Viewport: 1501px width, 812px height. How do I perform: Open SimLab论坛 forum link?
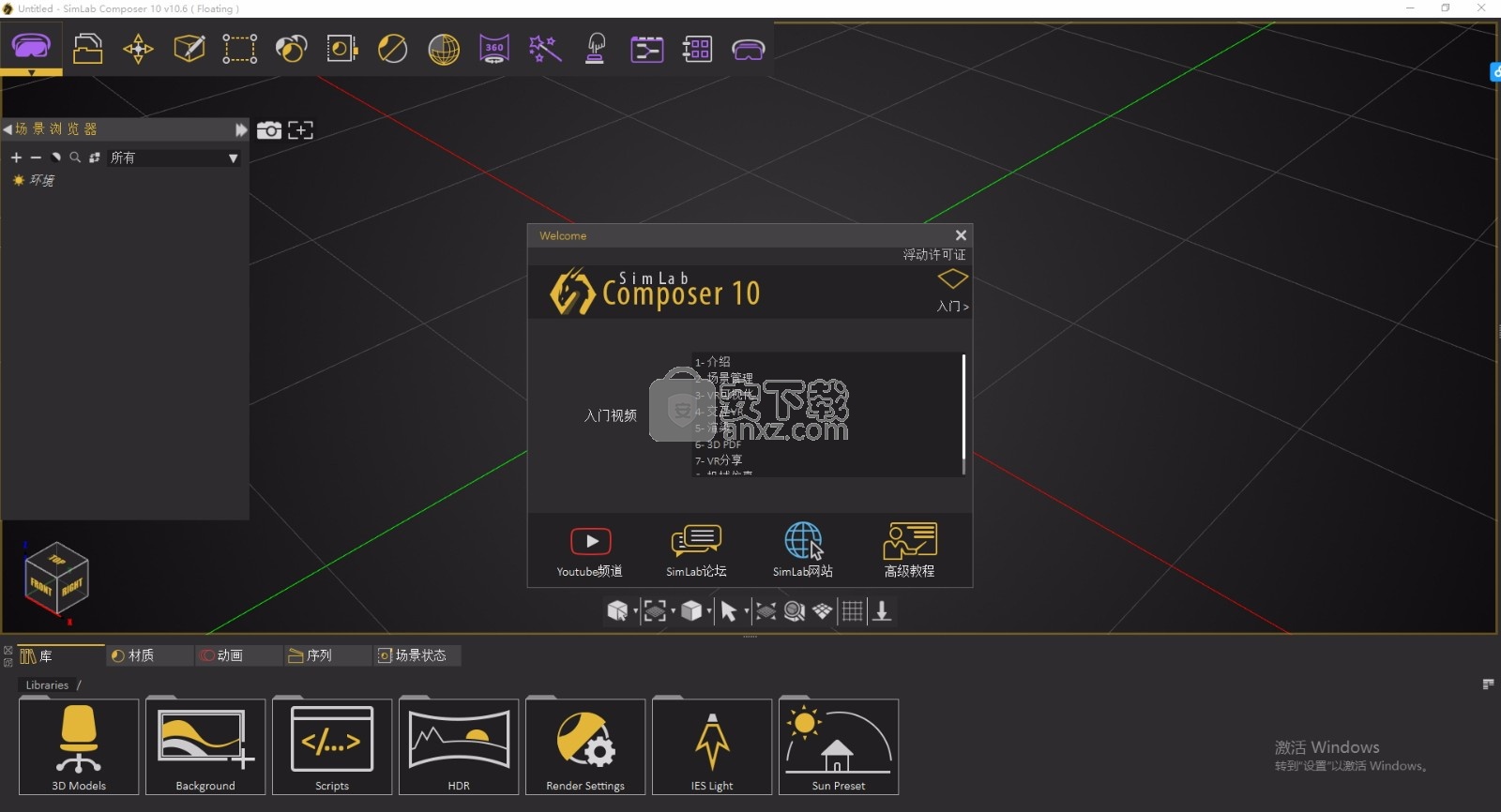click(696, 550)
